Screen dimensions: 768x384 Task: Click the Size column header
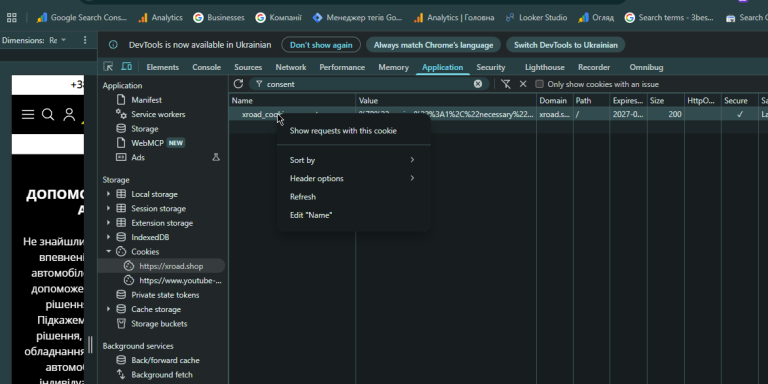(x=666, y=100)
